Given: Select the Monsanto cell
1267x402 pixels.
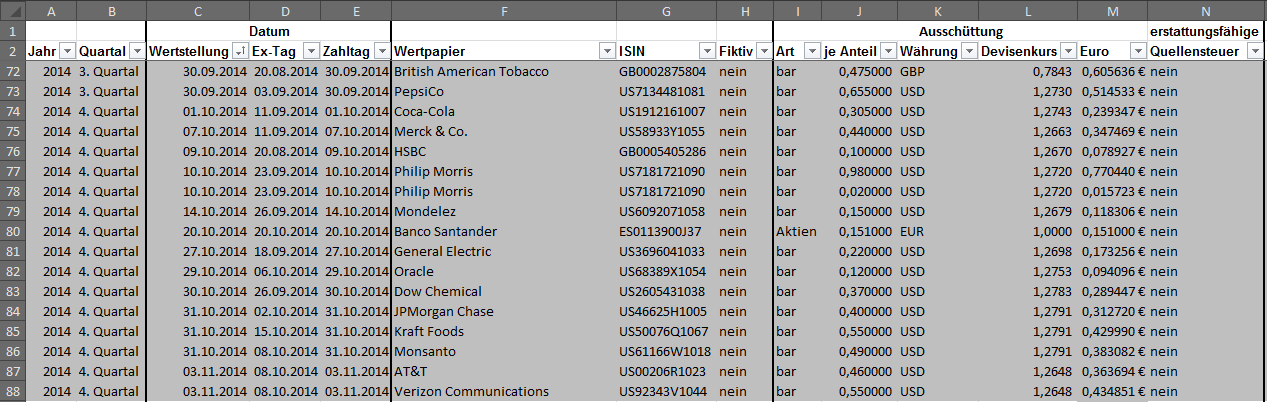Looking at the screenshot, I should click(504, 352).
